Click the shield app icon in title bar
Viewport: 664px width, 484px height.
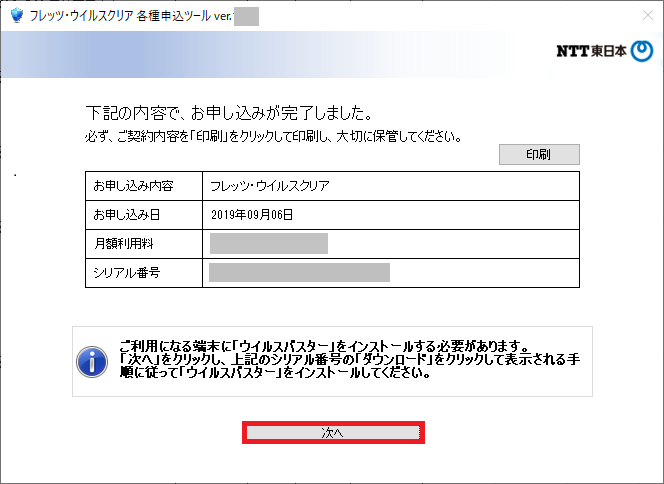click(15, 15)
